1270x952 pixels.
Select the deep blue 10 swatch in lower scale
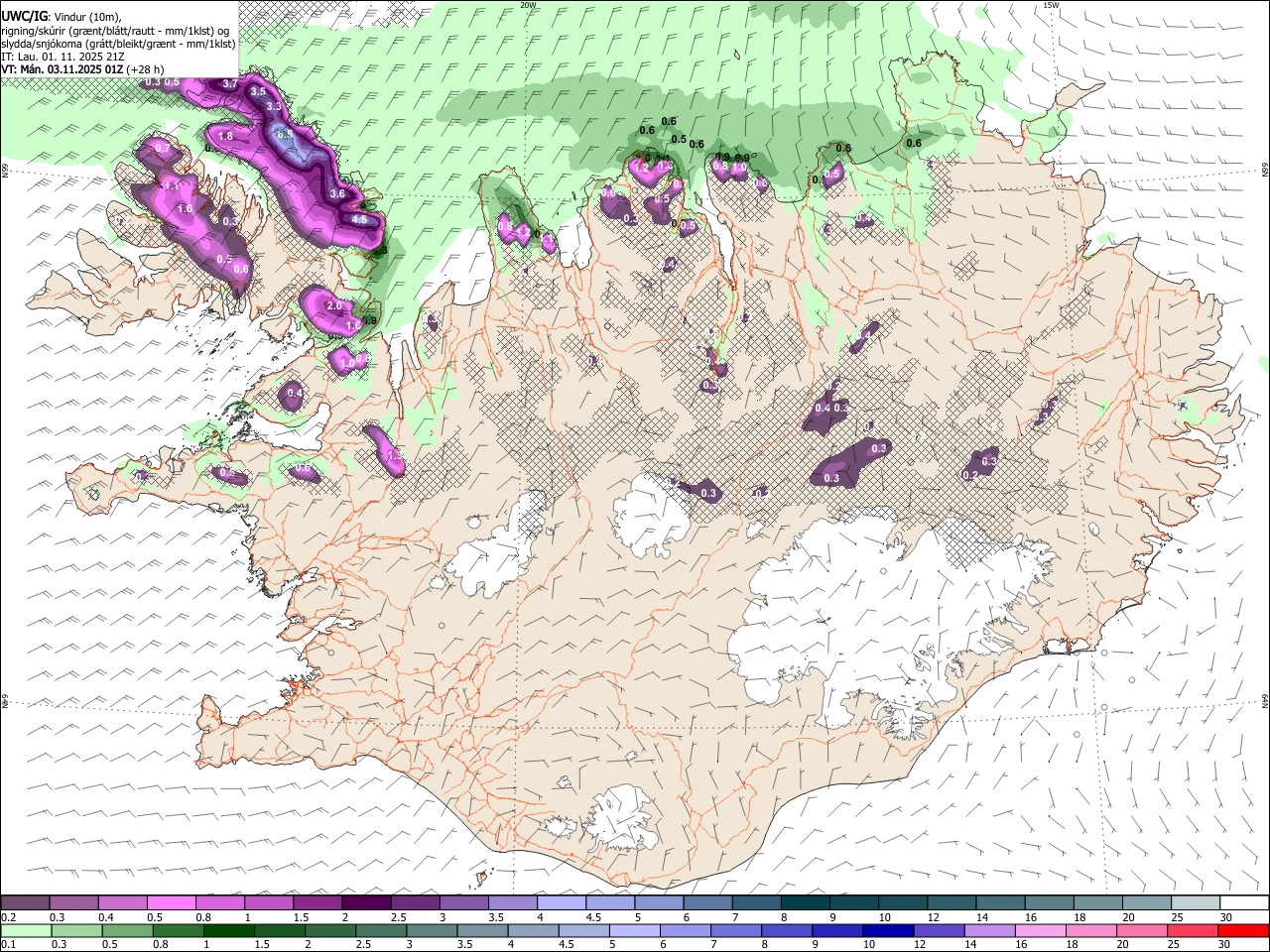tap(888, 931)
